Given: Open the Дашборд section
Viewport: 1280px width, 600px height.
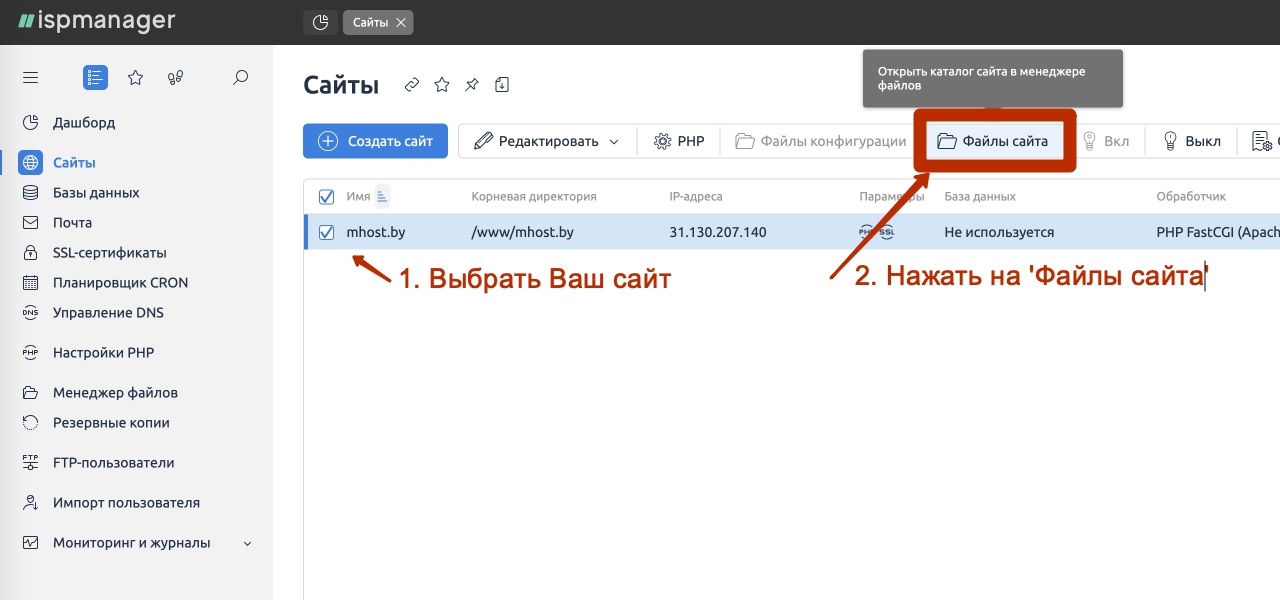Looking at the screenshot, I should tap(86, 122).
